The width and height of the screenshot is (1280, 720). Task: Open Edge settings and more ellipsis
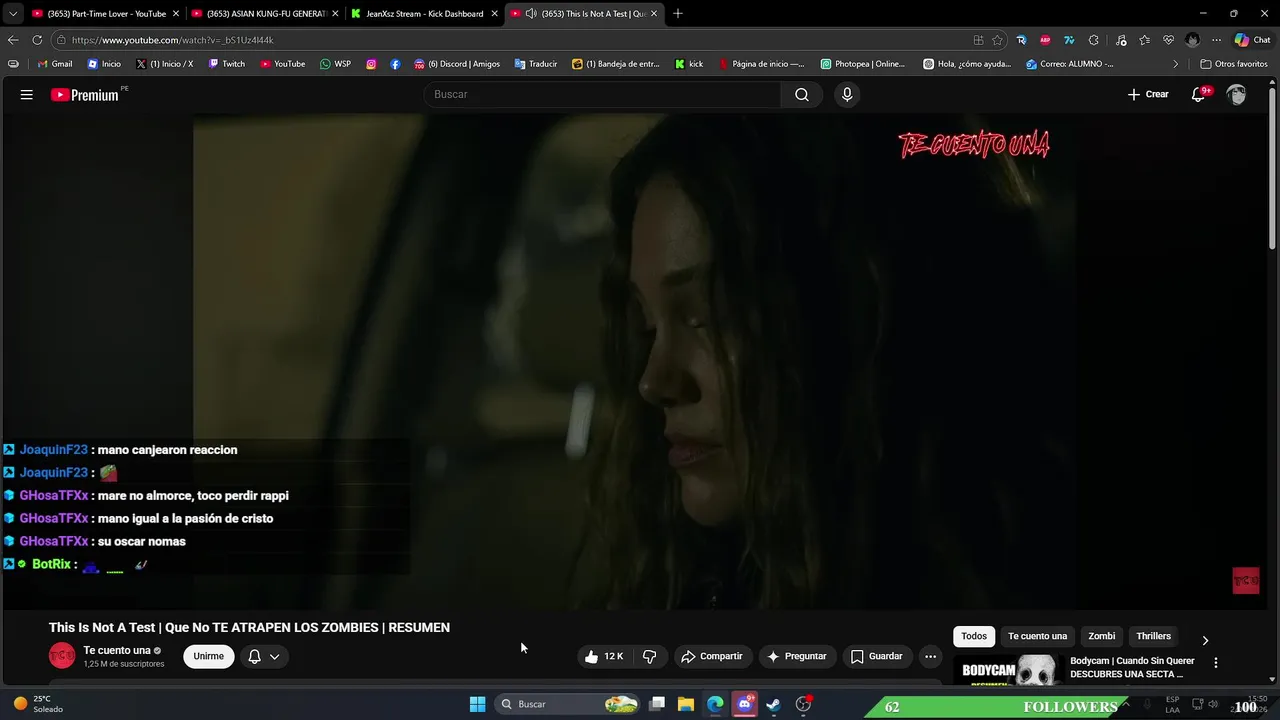1216,40
